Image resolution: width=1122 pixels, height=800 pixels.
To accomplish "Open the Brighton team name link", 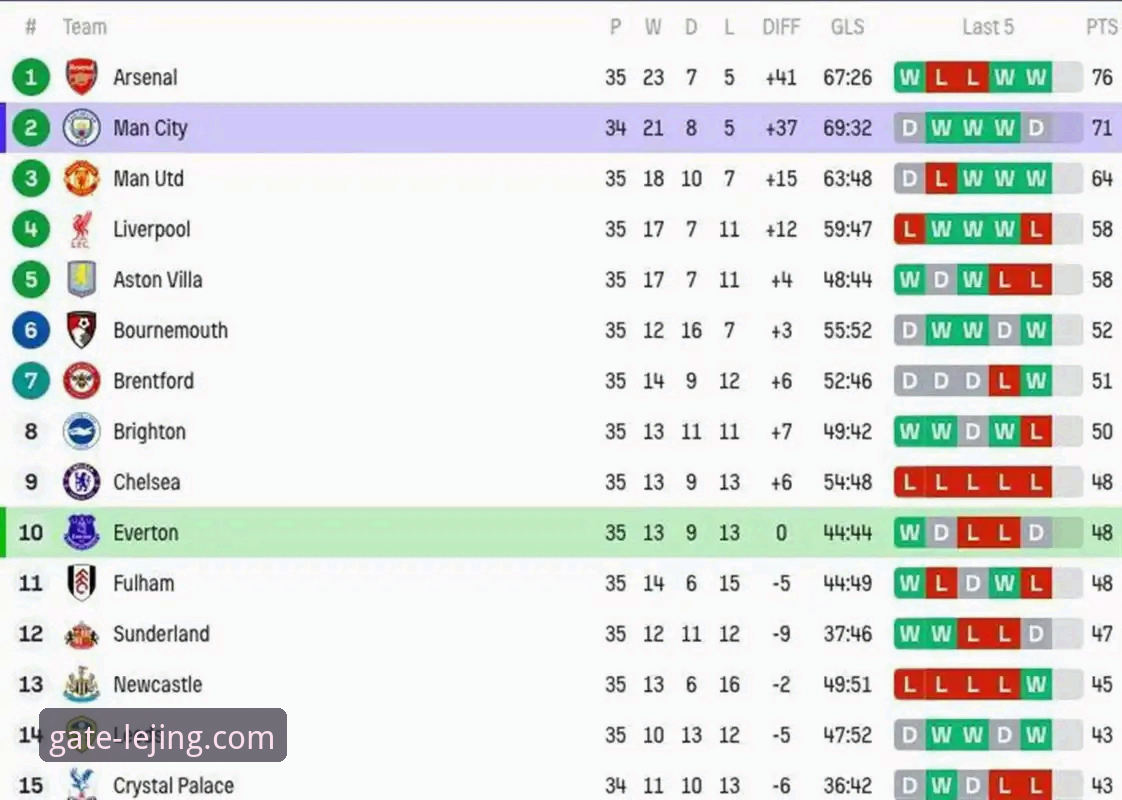I will coord(150,431).
